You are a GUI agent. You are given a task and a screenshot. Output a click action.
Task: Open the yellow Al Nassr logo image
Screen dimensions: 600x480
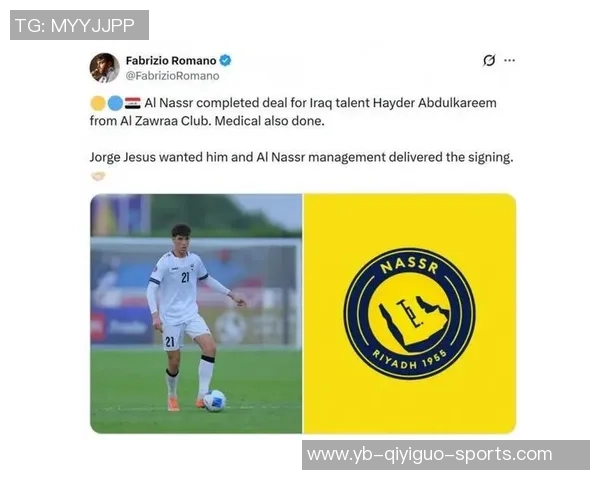coord(410,313)
